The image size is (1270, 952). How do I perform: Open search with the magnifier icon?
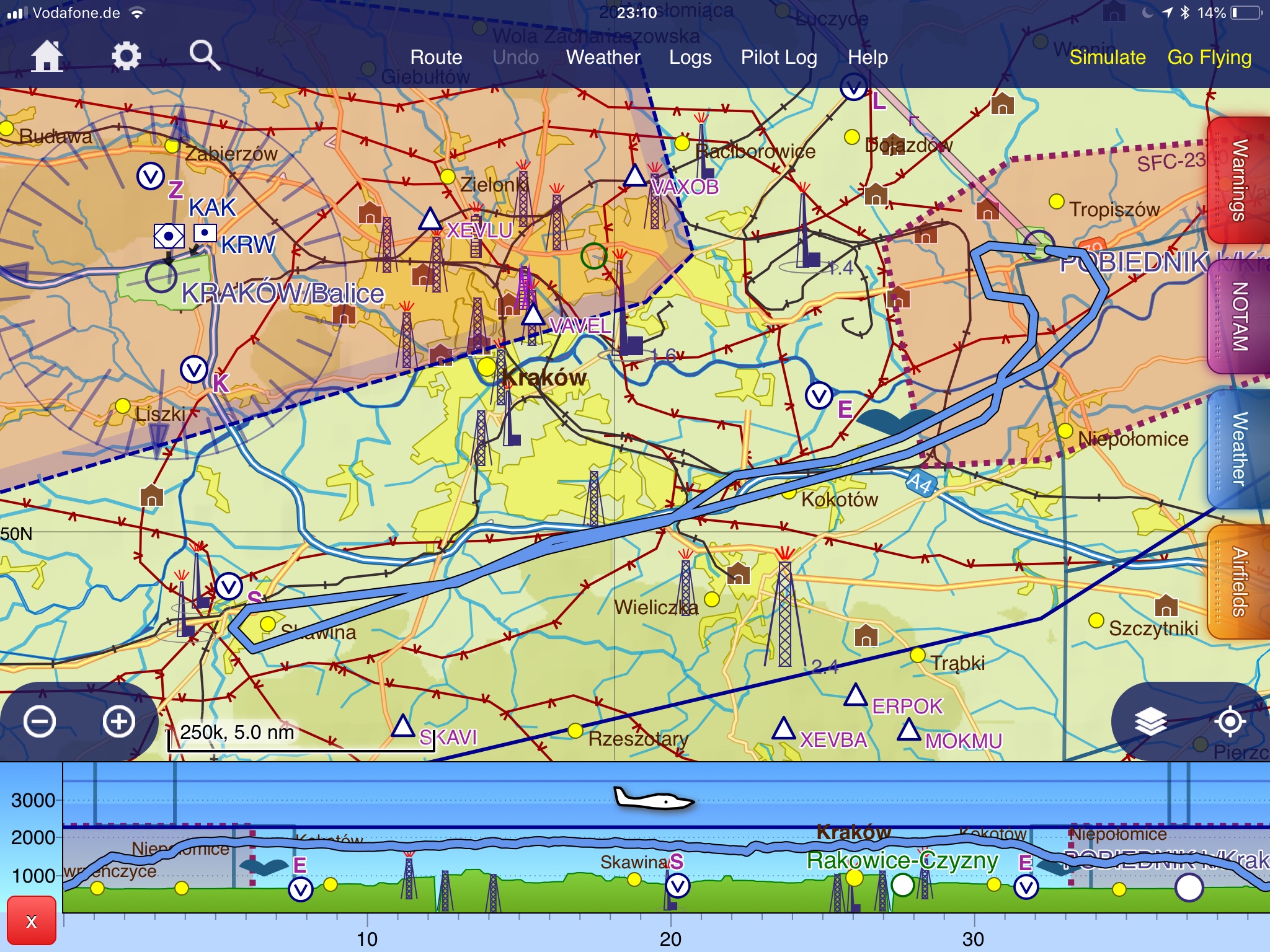pyautogui.click(x=205, y=56)
